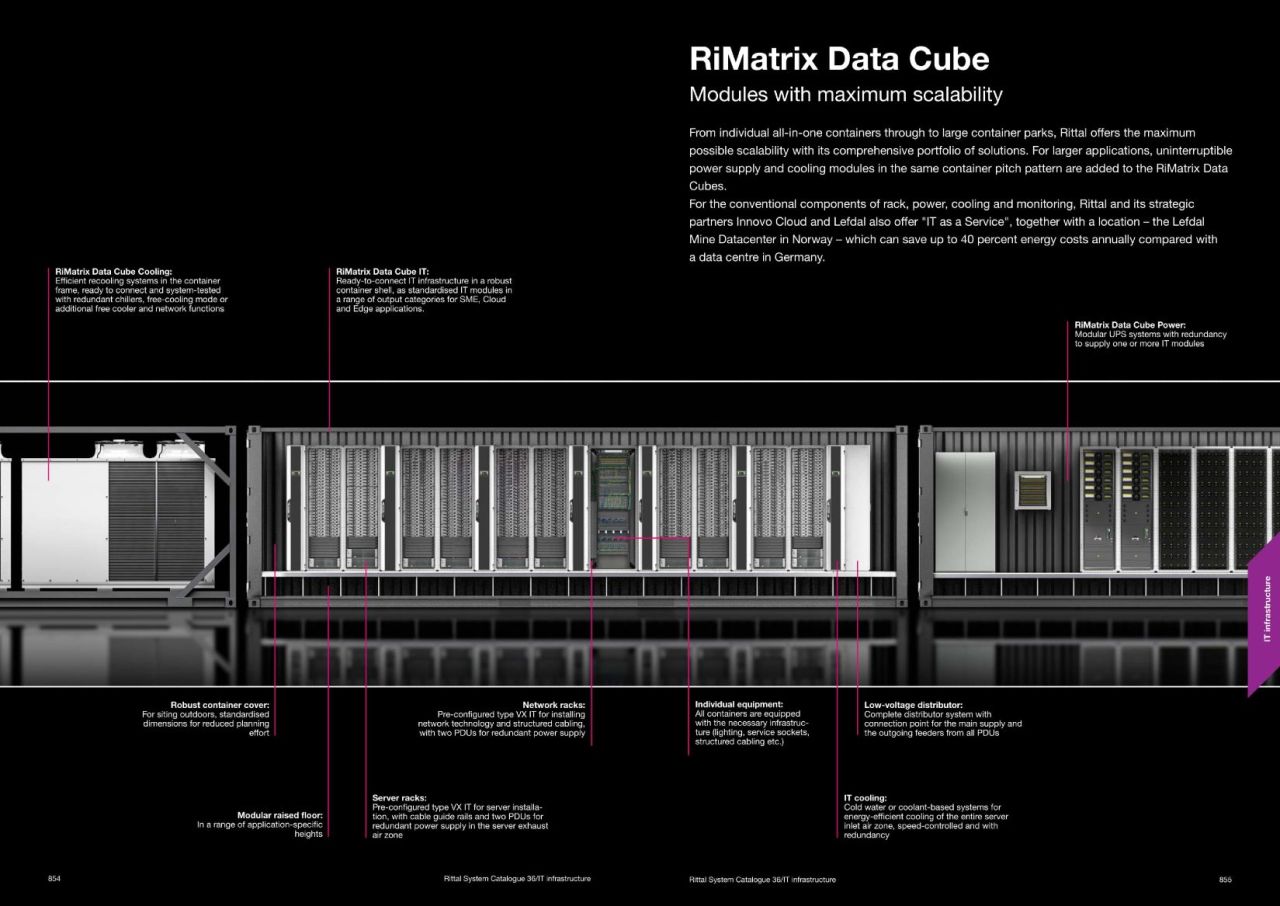Click the RiMatrix Data Cube title
Viewport: 1280px width, 906px height.
click(x=839, y=59)
